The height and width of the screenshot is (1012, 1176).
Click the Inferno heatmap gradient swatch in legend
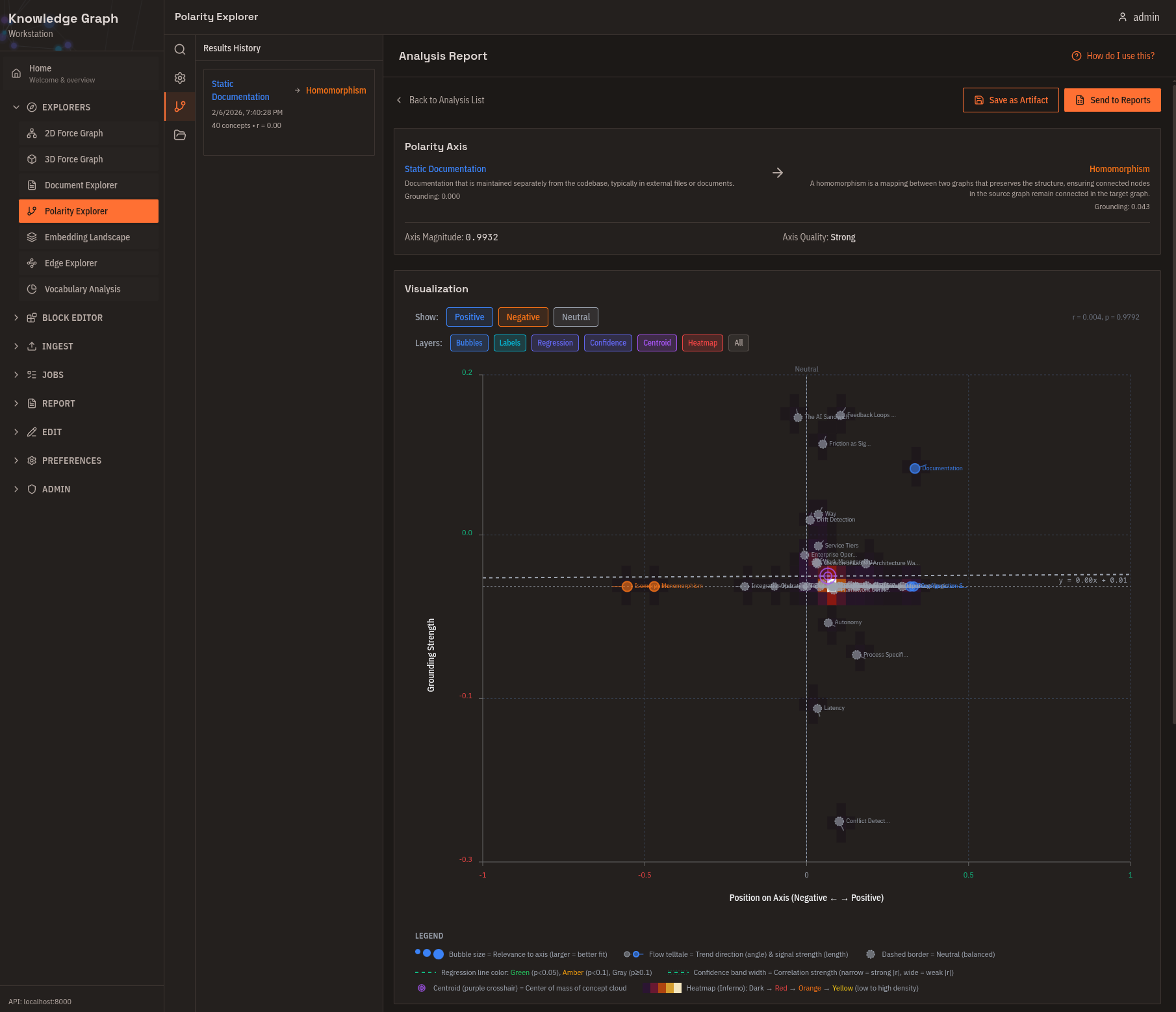click(x=662, y=987)
